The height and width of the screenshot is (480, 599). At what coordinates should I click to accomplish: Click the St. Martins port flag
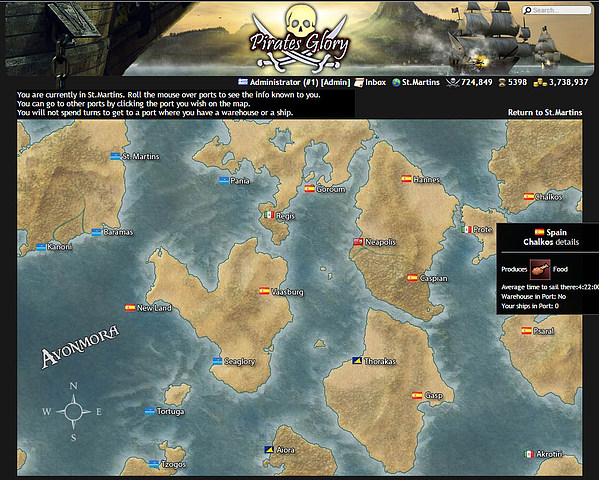click(115, 156)
